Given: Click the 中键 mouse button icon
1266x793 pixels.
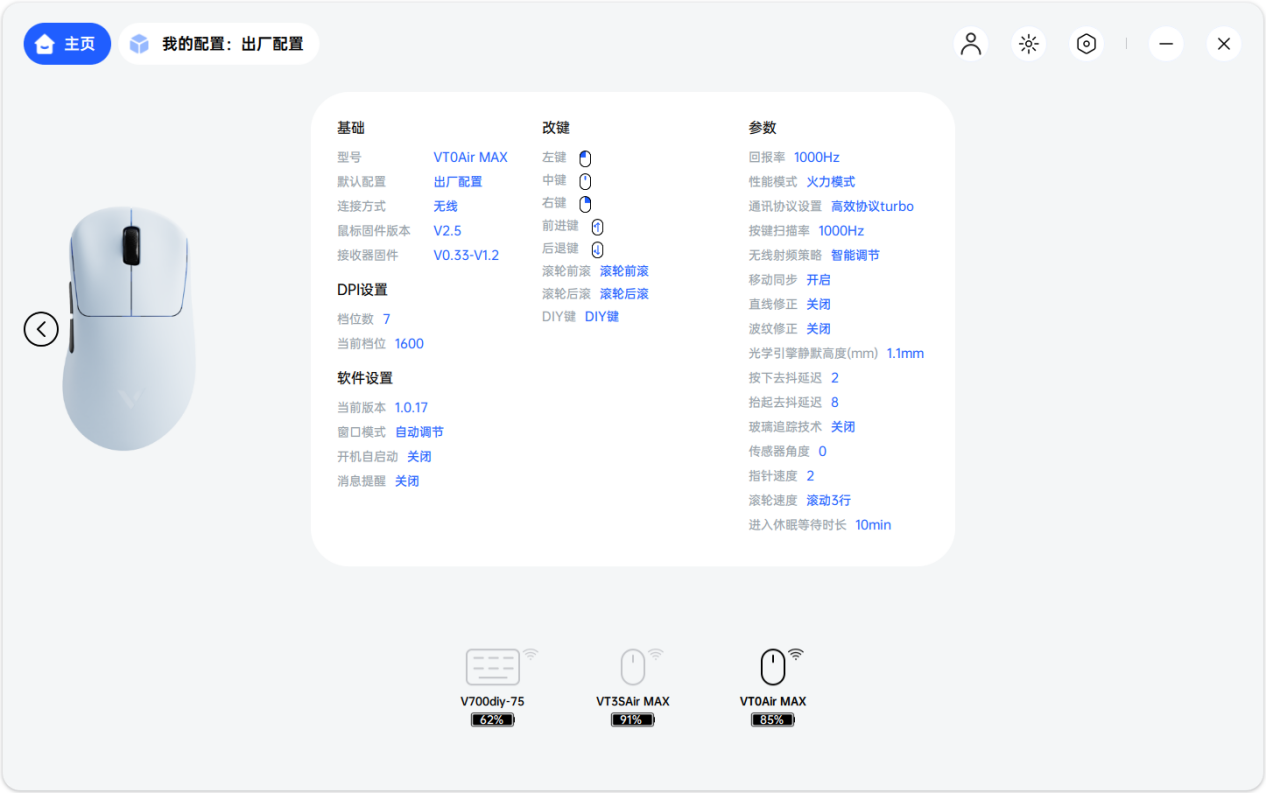Looking at the screenshot, I should [584, 180].
